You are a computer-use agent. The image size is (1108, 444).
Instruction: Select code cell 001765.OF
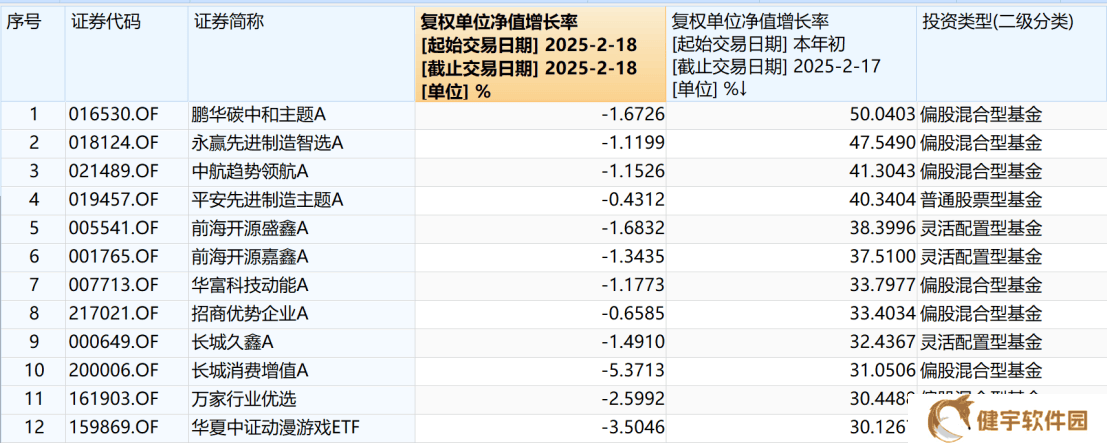(114, 257)
